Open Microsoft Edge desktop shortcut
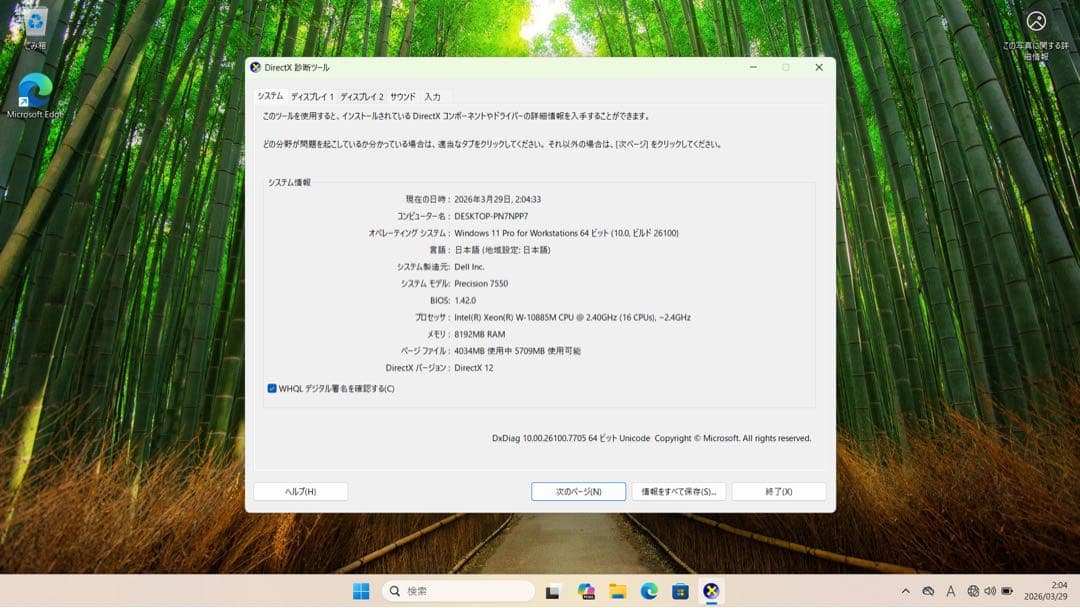The image size is (1080, 608). click(x=35, y=96)
